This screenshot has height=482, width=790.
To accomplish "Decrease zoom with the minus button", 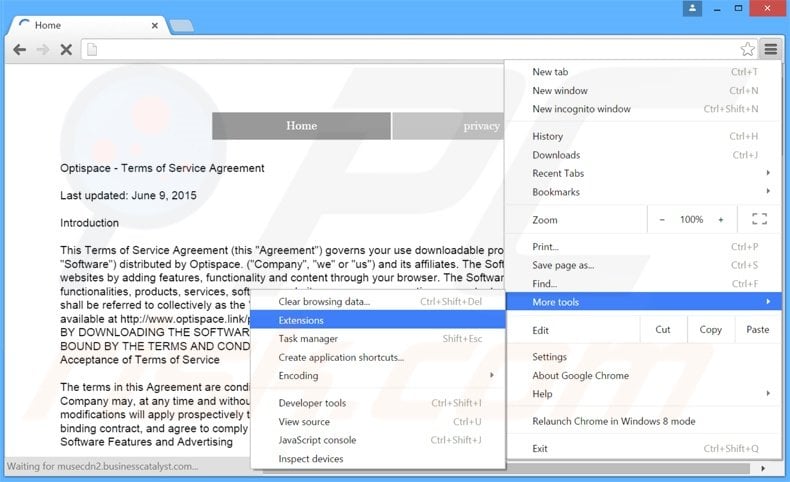I will pos(662,220).
